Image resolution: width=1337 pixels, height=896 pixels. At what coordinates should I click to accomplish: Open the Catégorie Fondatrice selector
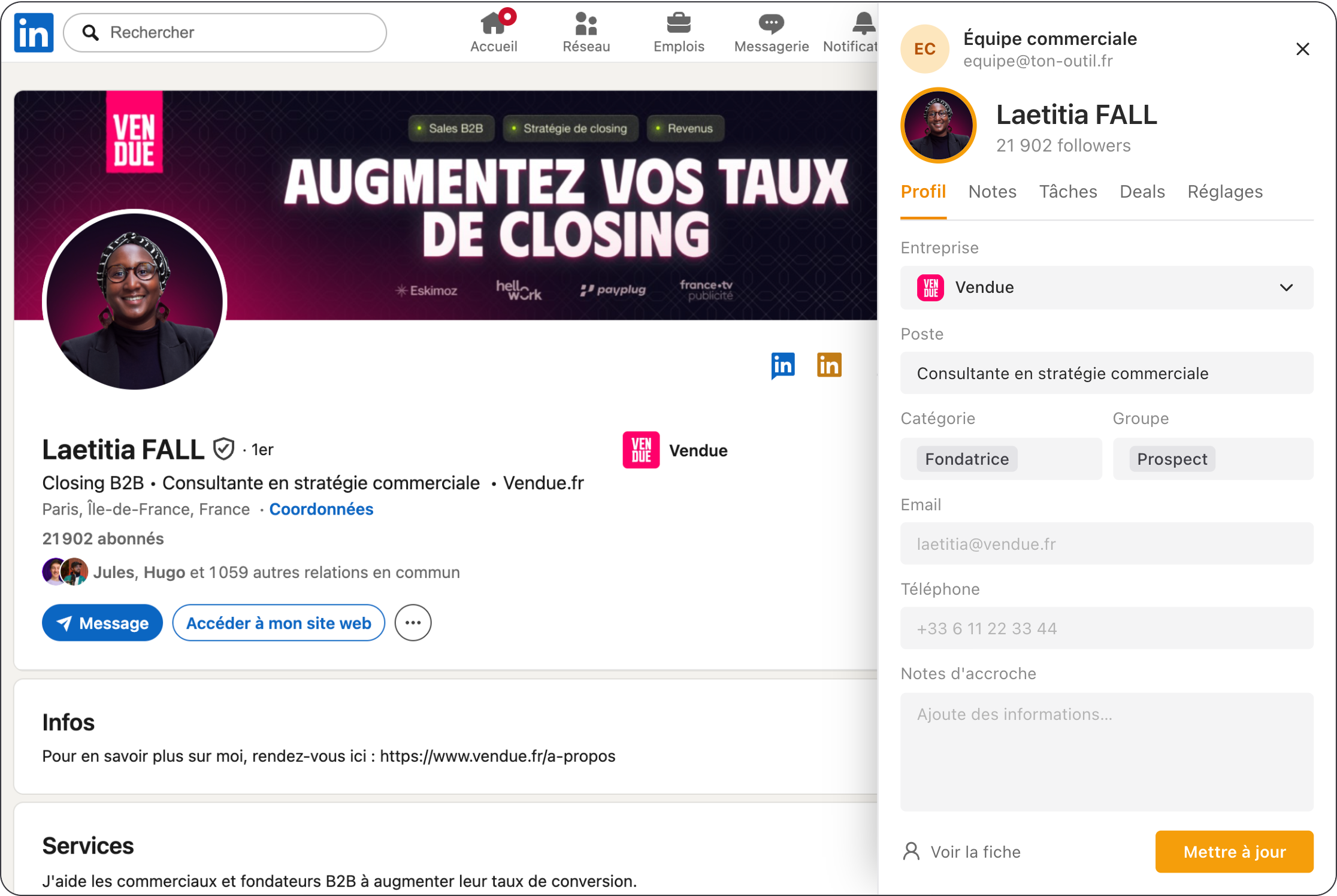(x=1001, y=459)
